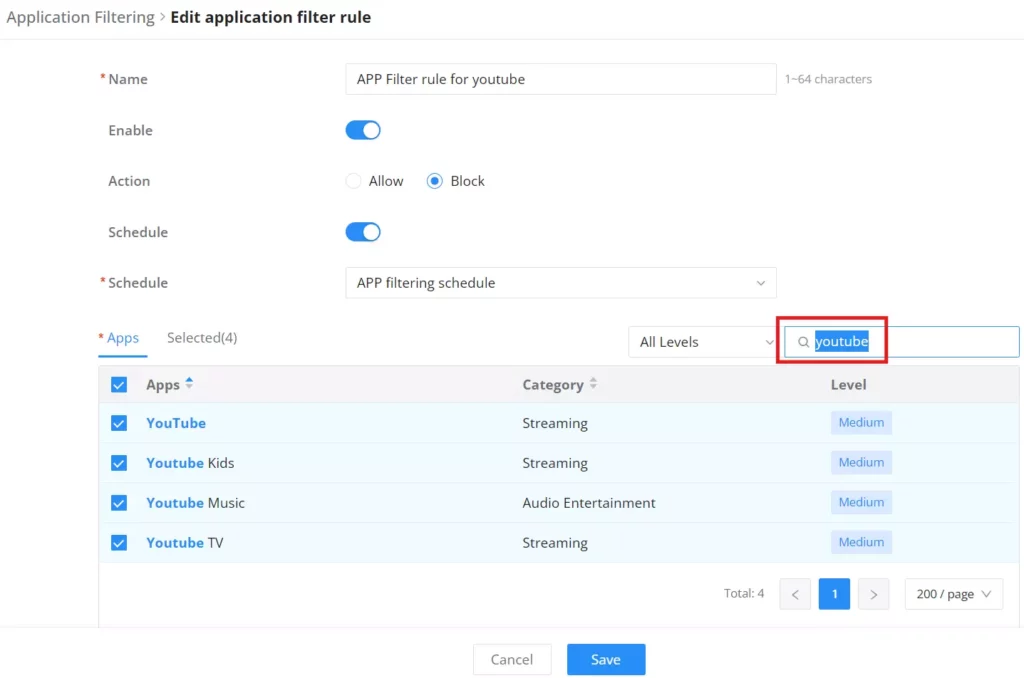This screenshot has width=1024, height=678.
Task: Go to previous page arrow
Action: click(x=795, y=594)
